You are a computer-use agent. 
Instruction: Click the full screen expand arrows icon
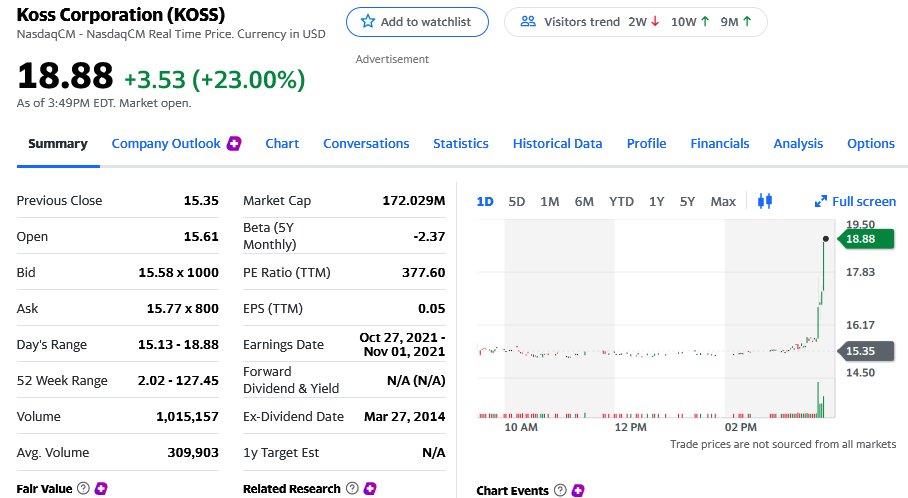pyautogui.click(x=821, y=201)
